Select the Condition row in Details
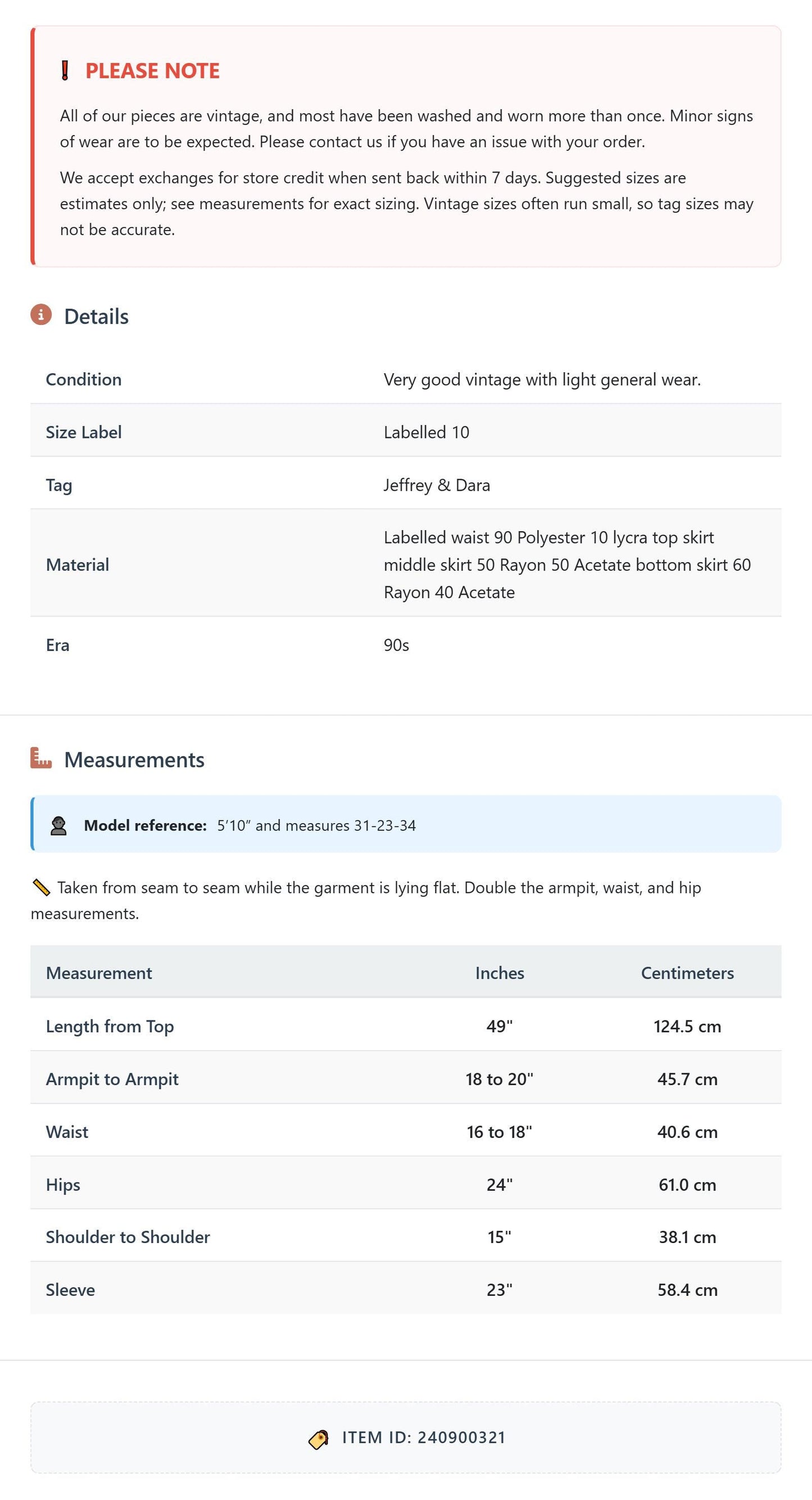Image resolution: width=812 pixels, height=1500 pixels. point(406,379)
